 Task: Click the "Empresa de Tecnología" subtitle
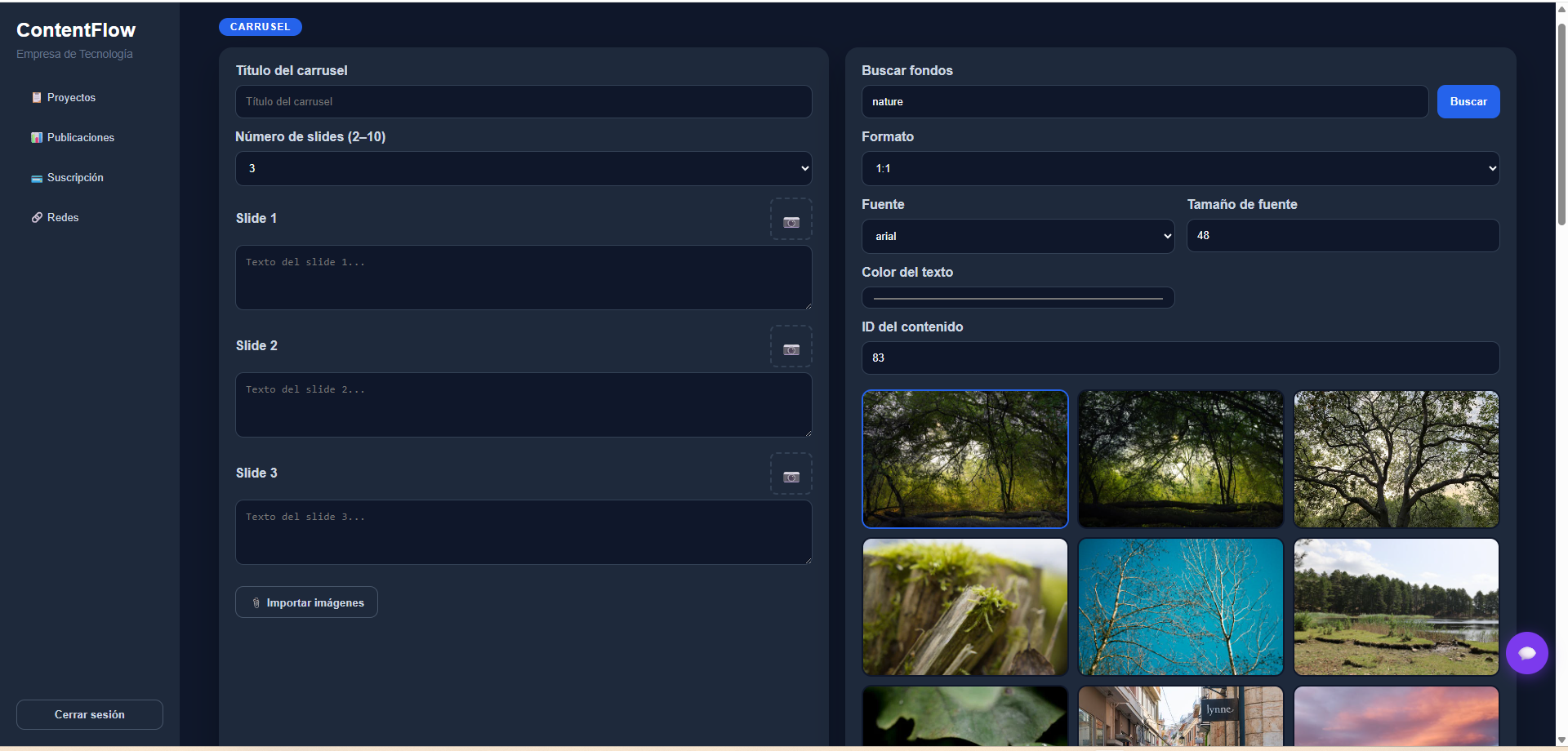74,54
